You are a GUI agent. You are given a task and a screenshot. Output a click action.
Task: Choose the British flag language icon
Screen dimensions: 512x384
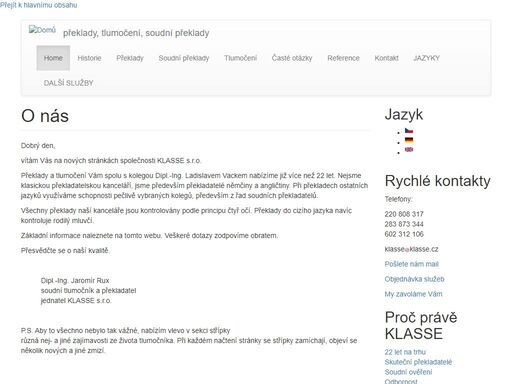409,149
